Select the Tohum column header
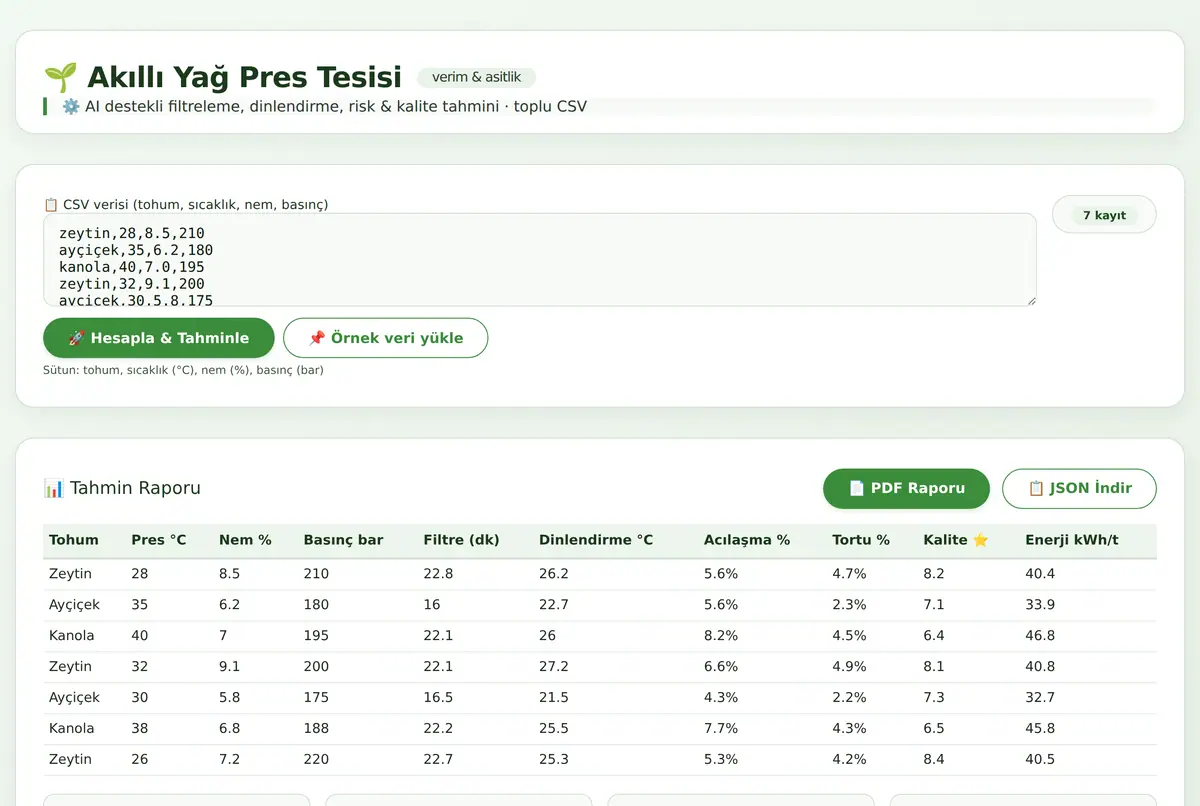Image resolution: width=1200 pixels, height=806 pixels. (74, 540)
